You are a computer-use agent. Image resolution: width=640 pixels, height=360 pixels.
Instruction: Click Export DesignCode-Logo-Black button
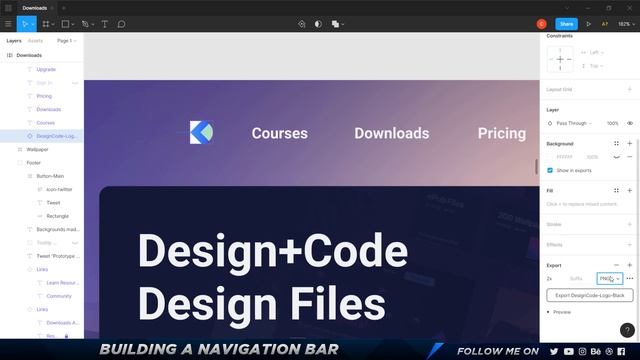pyautogui.click(x=590, y=295)
